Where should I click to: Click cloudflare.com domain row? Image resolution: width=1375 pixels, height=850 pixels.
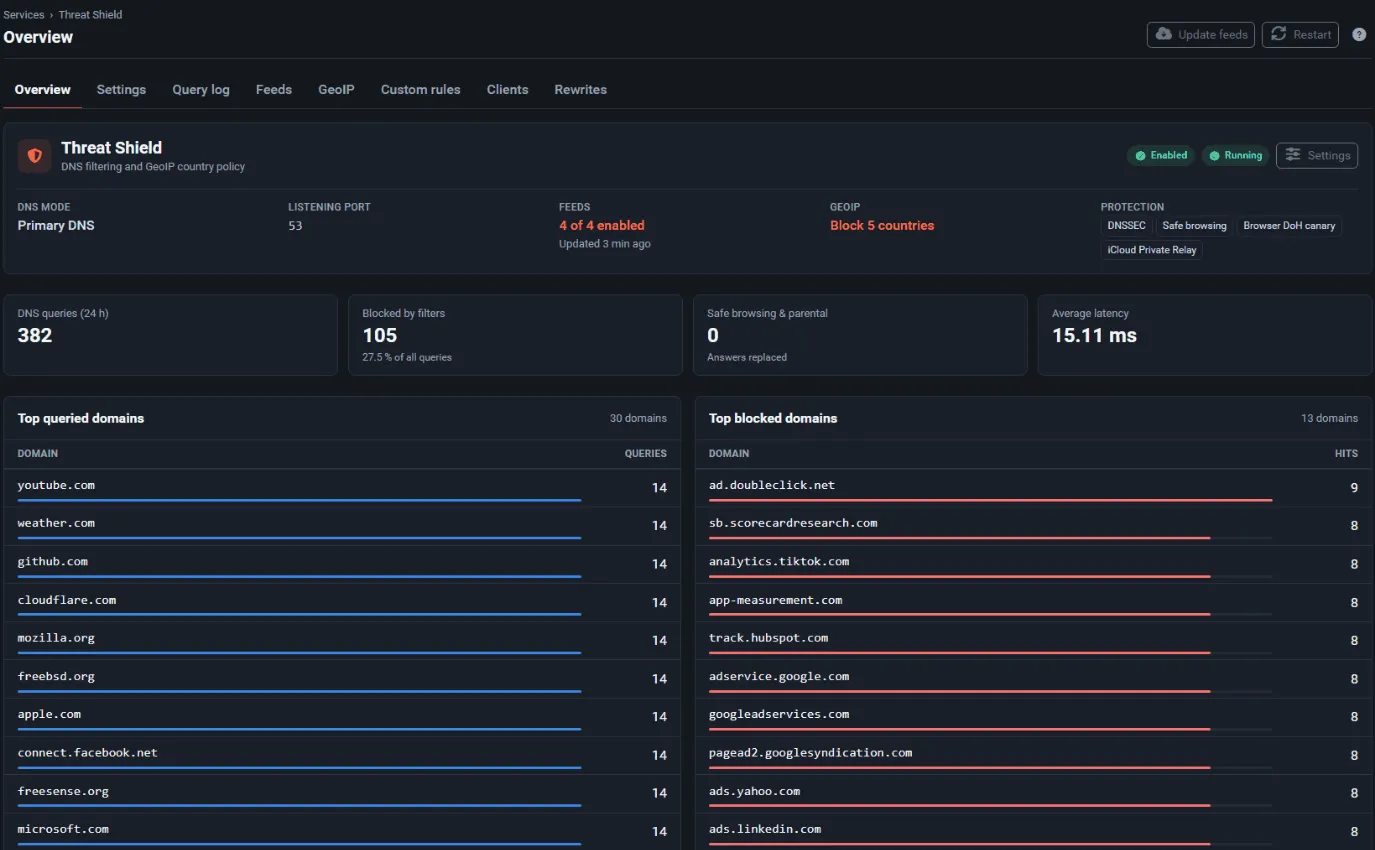coord(342,602)
